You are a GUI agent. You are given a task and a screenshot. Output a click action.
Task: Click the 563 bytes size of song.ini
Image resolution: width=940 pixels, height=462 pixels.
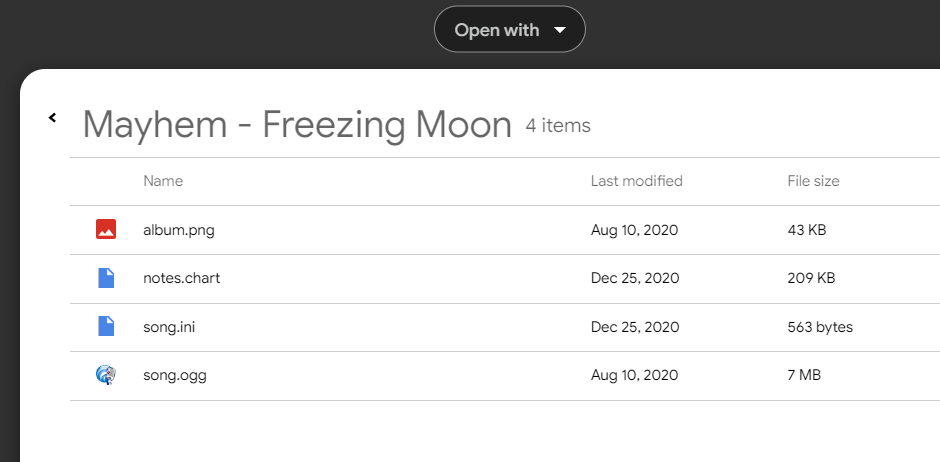(x=820, y=327)
